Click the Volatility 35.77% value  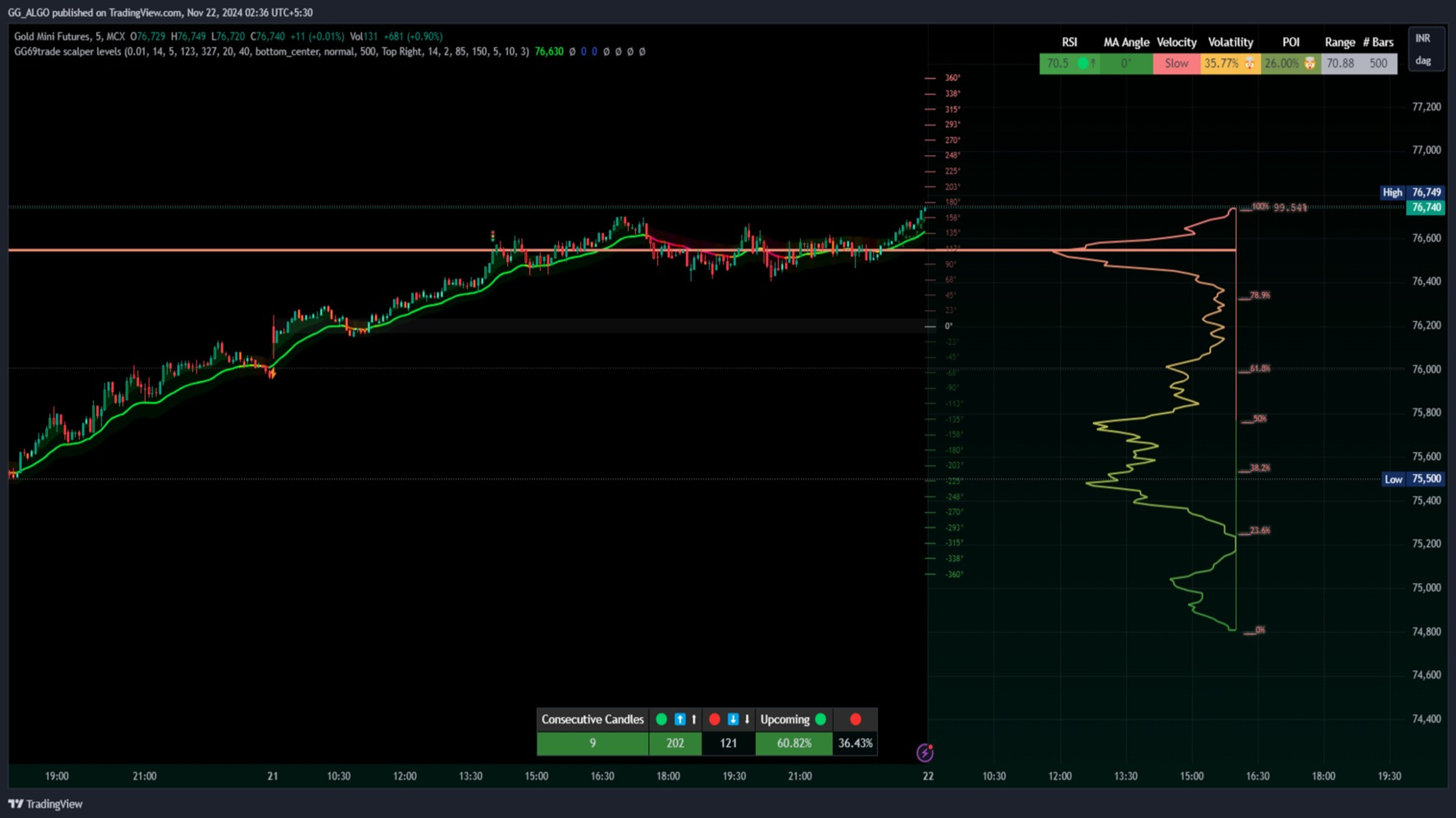point(1222,63)
